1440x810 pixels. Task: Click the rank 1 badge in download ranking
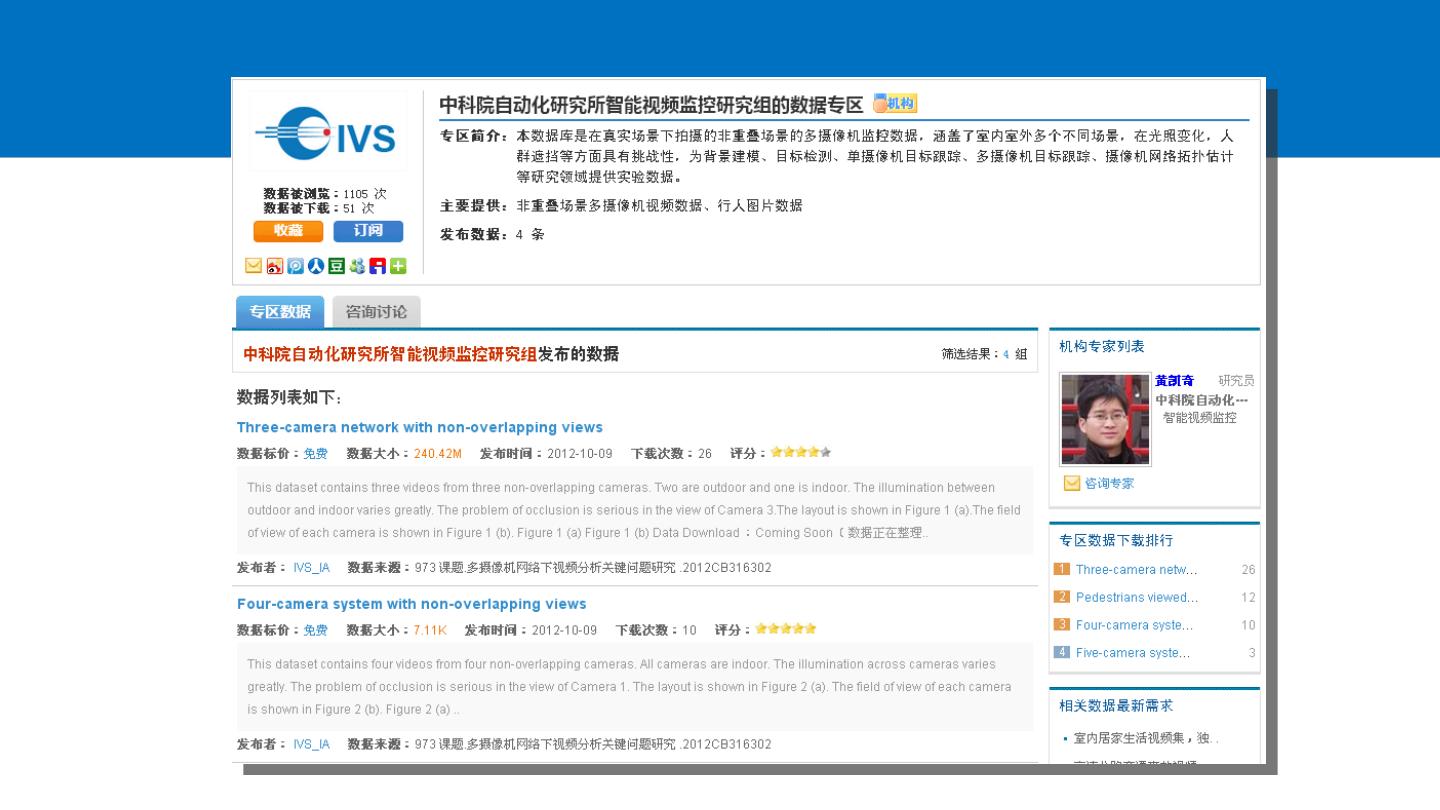tap(1062, 570)
